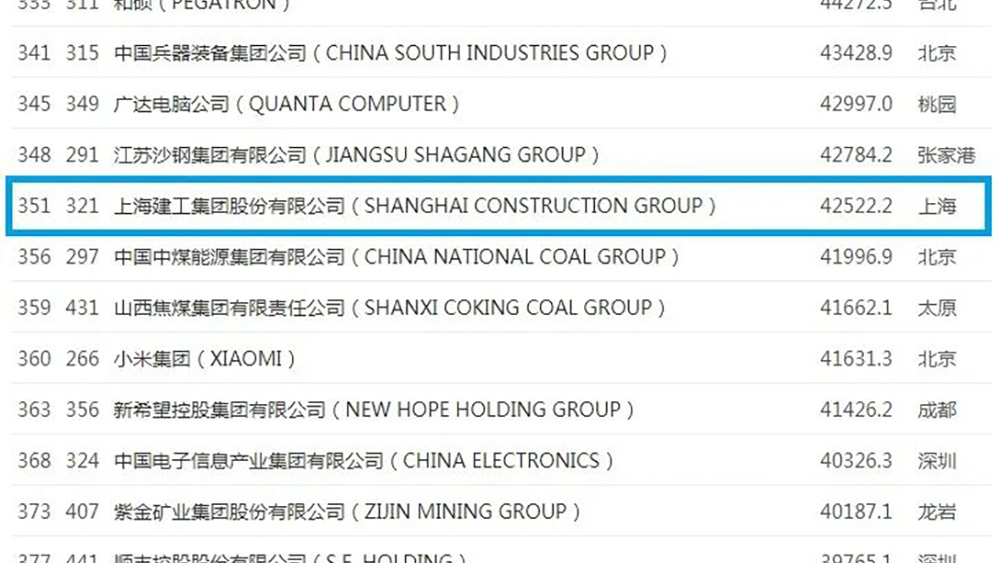The height and width of the screenshot is (563, 1000).
Task: Select the New Hope Holding Group name
Action: tap(374, 410)
